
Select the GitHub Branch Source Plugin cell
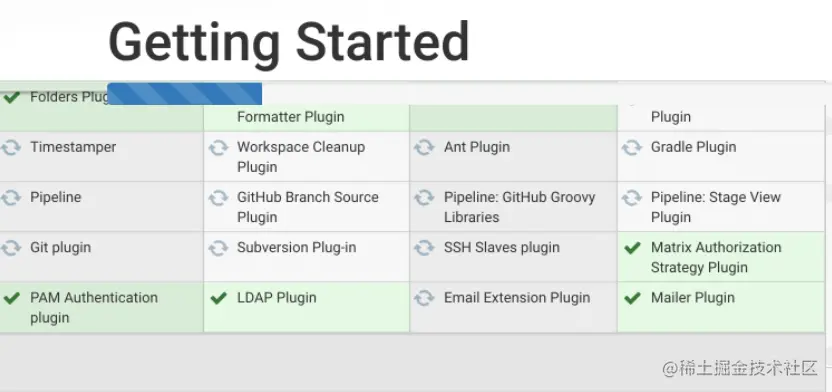pyautogui.click(x=307, y=207)
